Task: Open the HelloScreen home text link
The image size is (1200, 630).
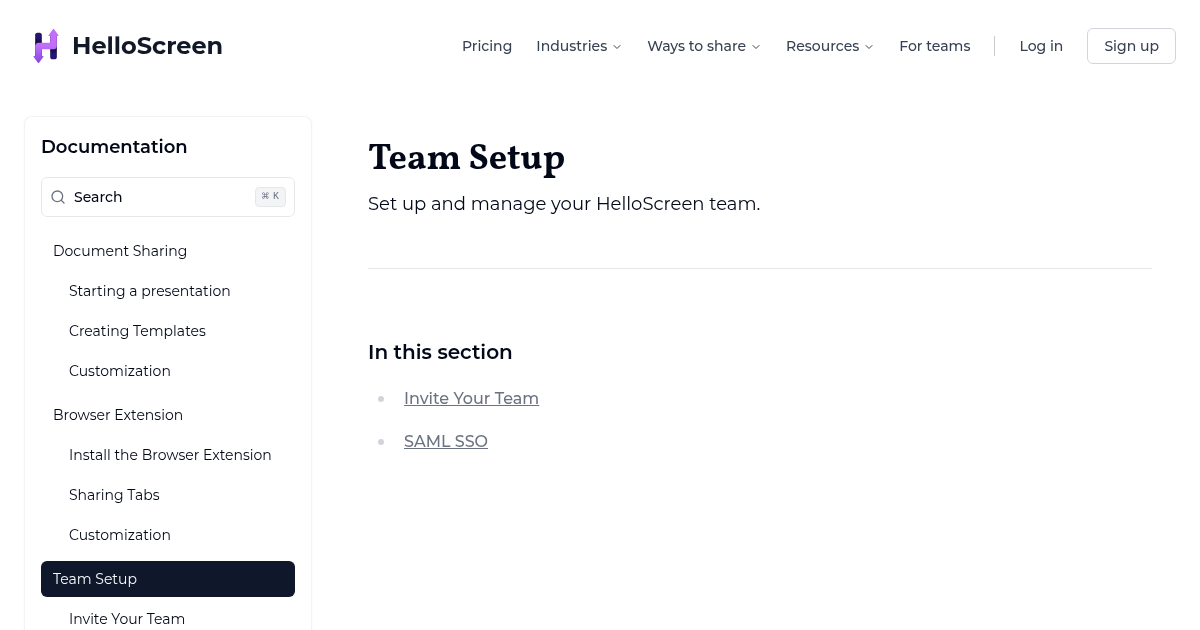Action: pos(147,46)
